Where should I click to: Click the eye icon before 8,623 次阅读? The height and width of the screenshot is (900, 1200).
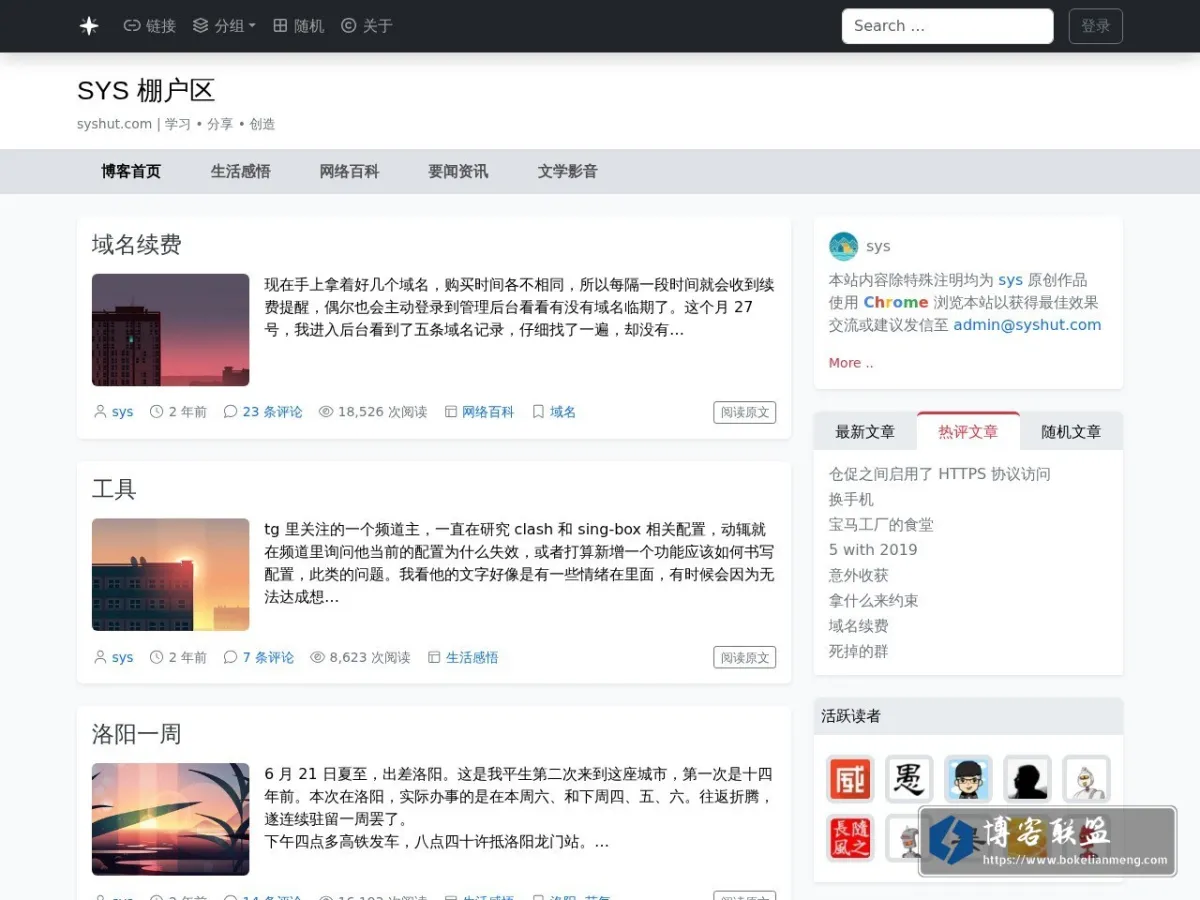[317, 658]
